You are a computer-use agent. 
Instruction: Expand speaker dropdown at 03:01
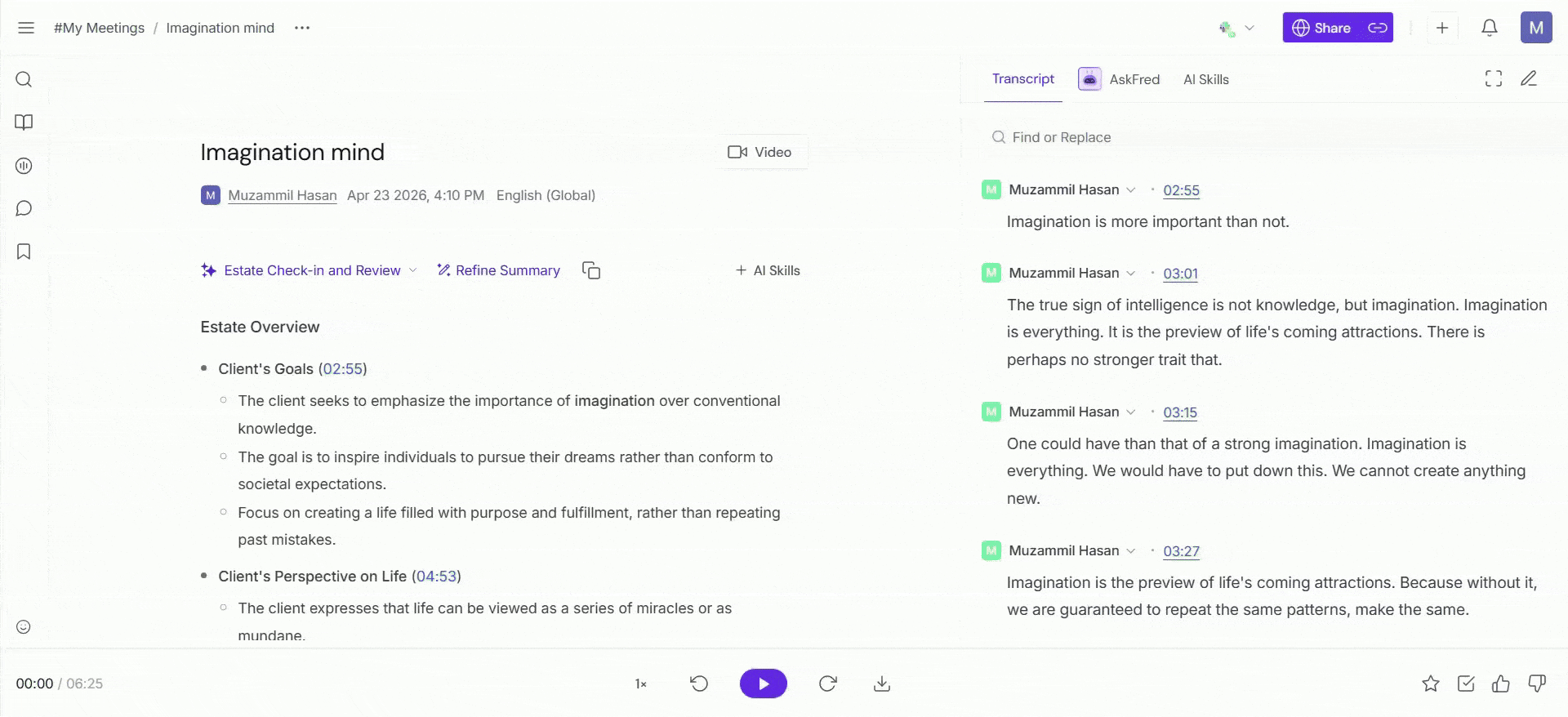[x=1131, y=273]
